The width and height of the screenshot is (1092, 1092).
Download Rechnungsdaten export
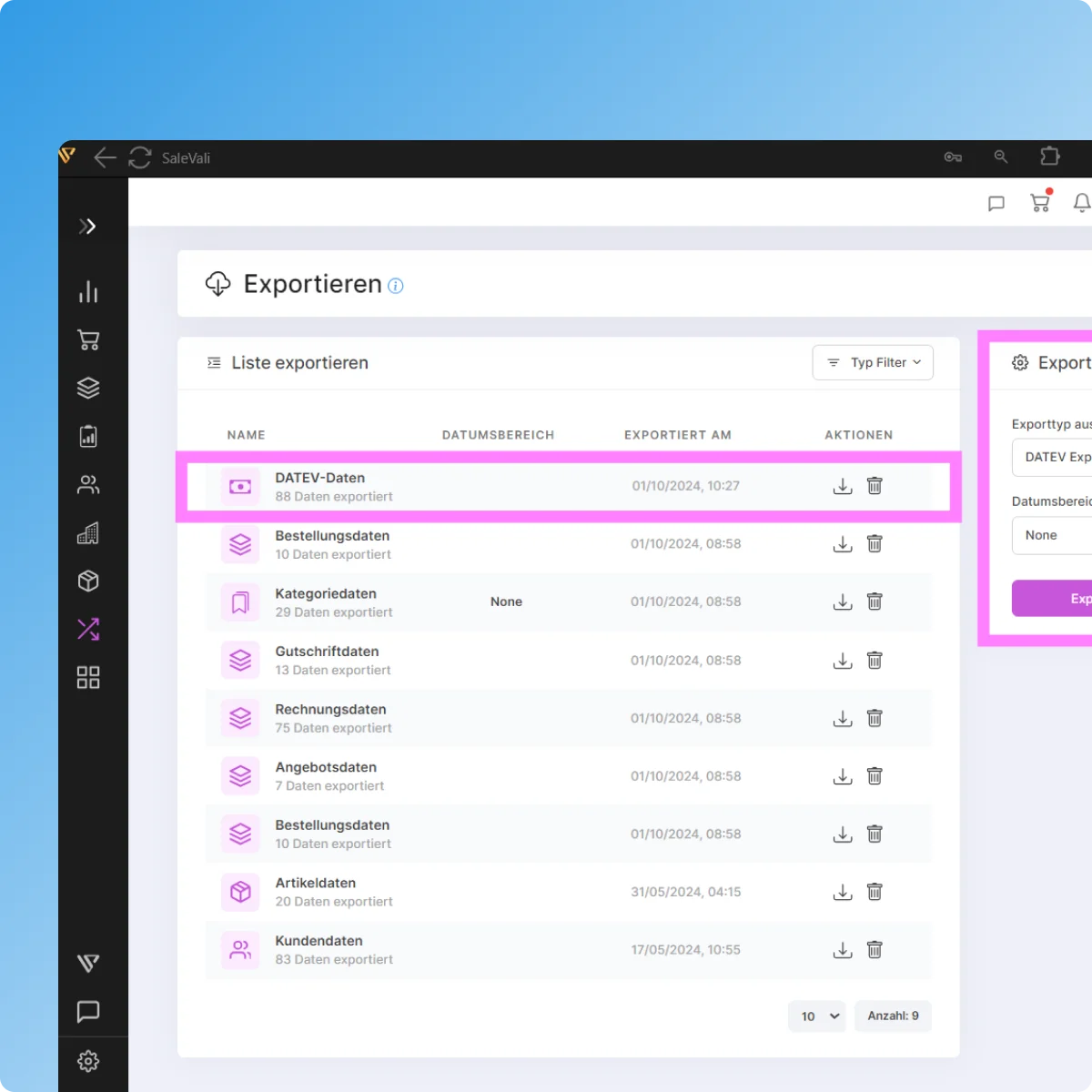843,718
